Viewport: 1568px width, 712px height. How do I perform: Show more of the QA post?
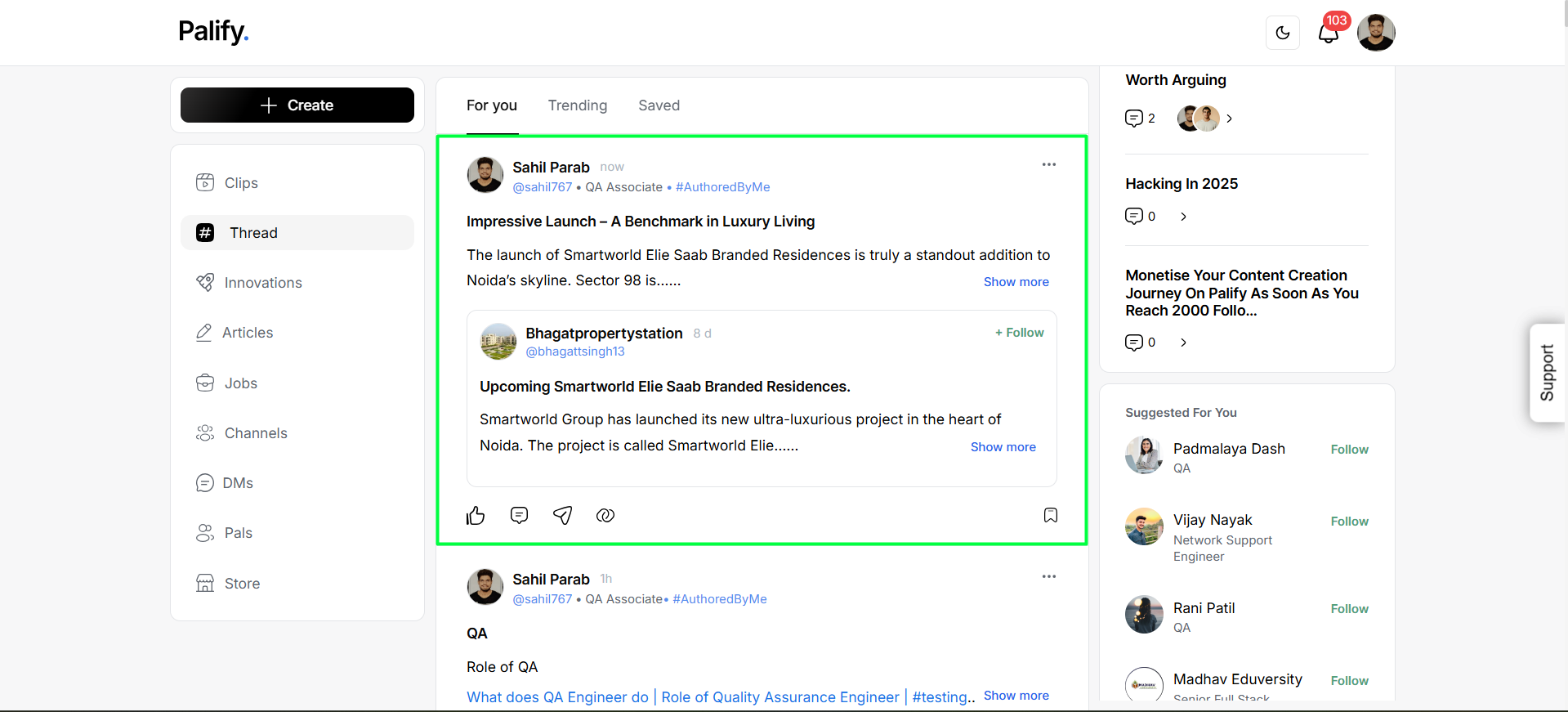[1016, 696]
